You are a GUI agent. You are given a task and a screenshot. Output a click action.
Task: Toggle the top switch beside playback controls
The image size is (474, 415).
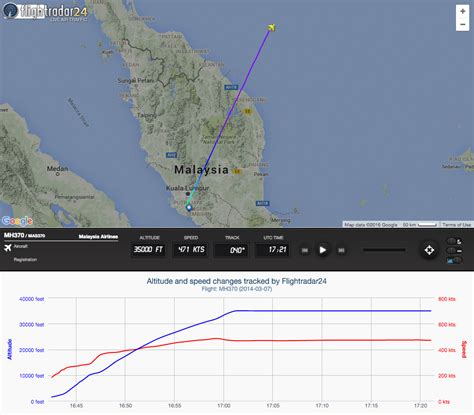[x=454, y=241]
